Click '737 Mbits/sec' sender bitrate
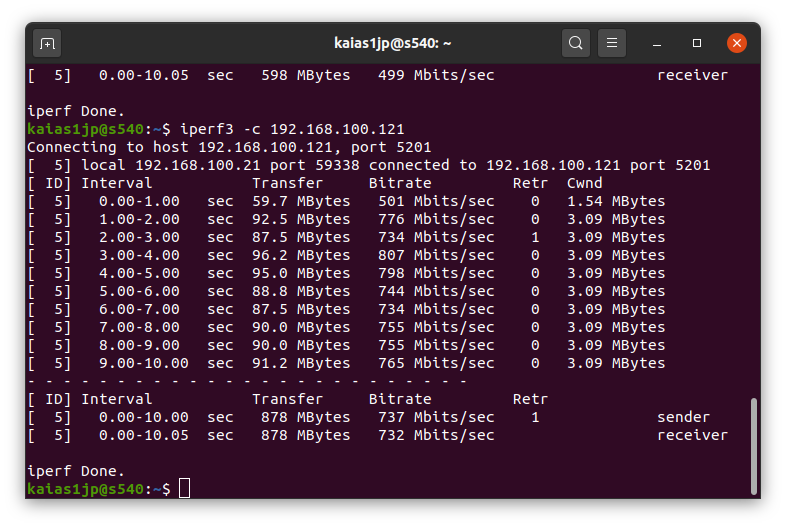Viewport: 786px width, 527px height. [x=436, y=417]
